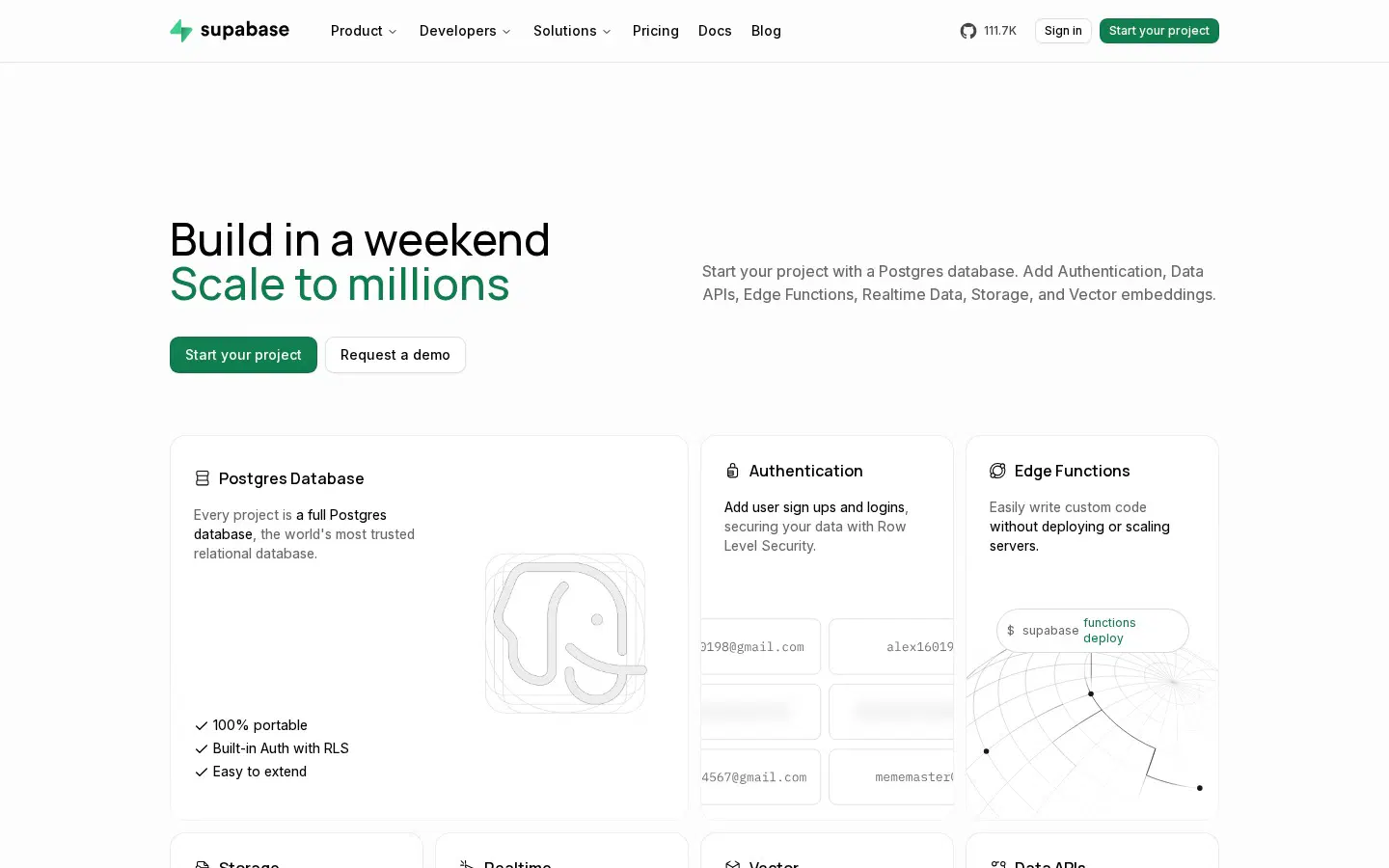1389x868 pixels.
Task: Click the "Build in a weekend" headline
Action: tap(360, 239)
